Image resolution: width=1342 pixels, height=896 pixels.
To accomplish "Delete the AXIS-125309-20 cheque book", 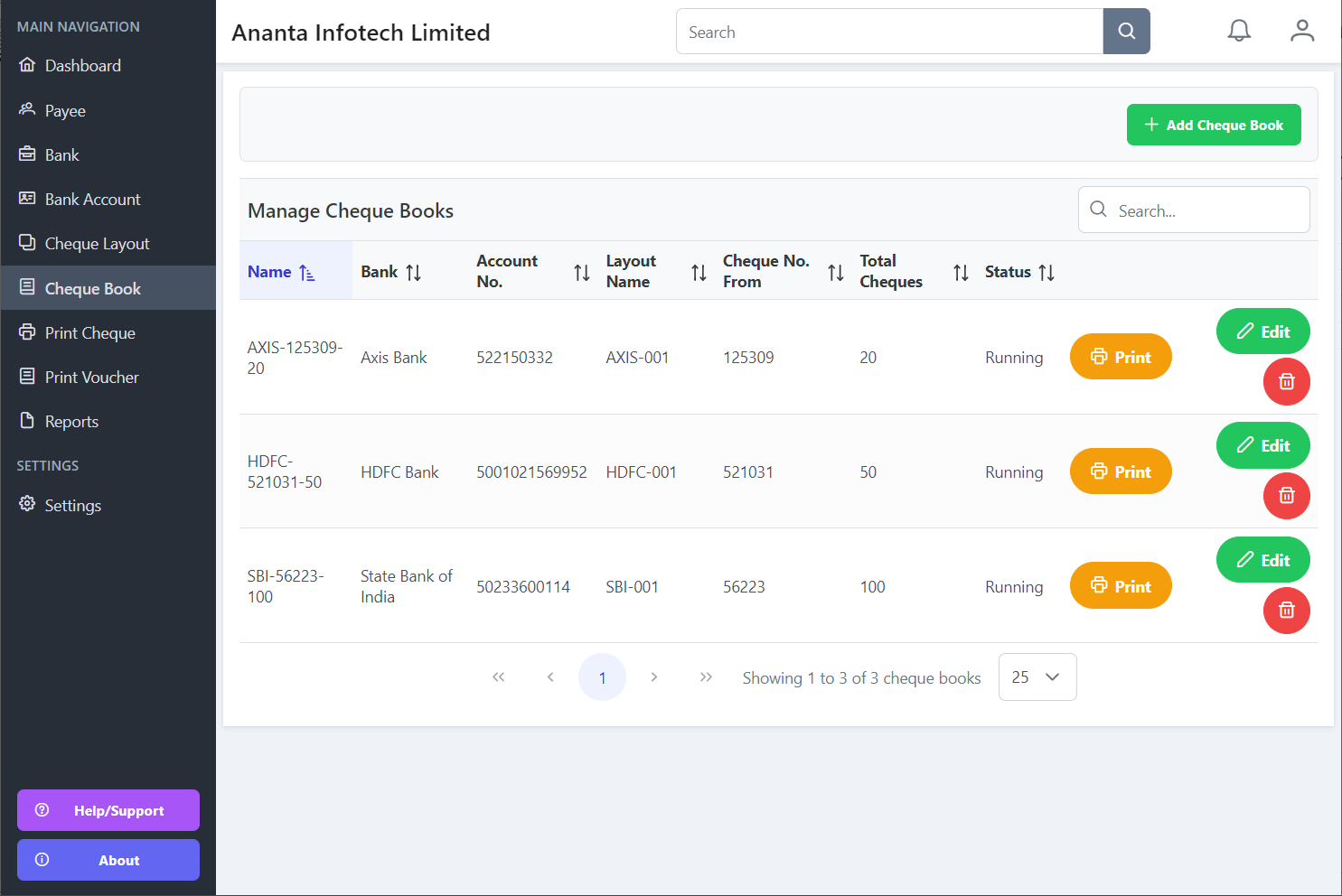I will 1287,381.
